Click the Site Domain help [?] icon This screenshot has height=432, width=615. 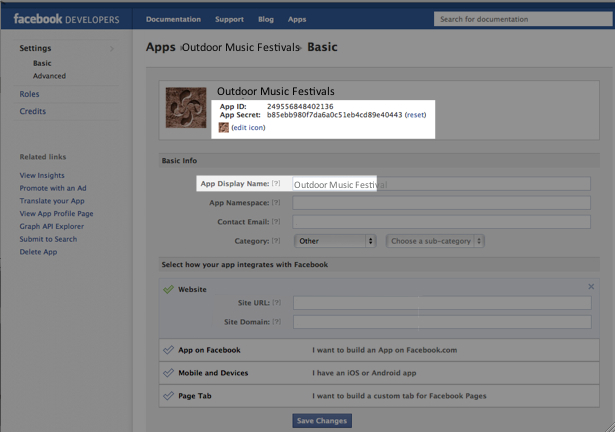(277, 322)
